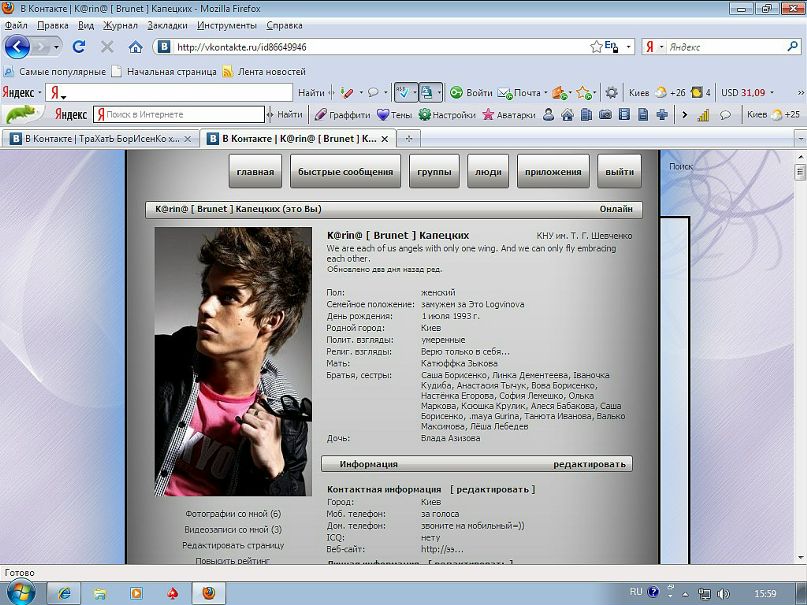Click in the Yandex Bar search field
Image resolution: width=807 pixels, height=605 pixels.
tap(169, 93)
